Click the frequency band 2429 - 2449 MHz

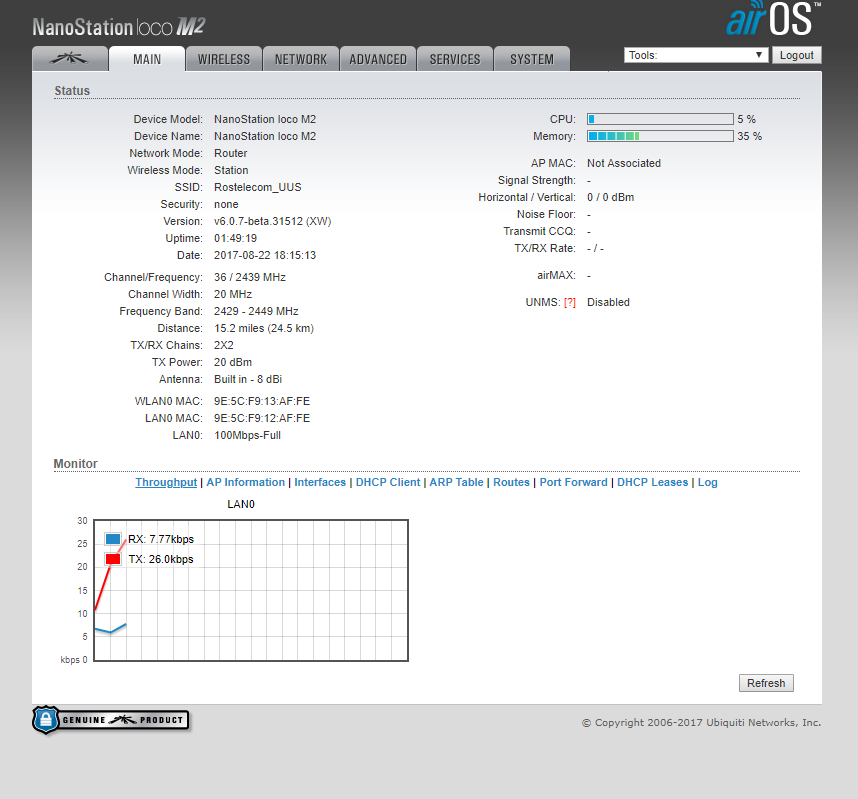coord(256,311)
